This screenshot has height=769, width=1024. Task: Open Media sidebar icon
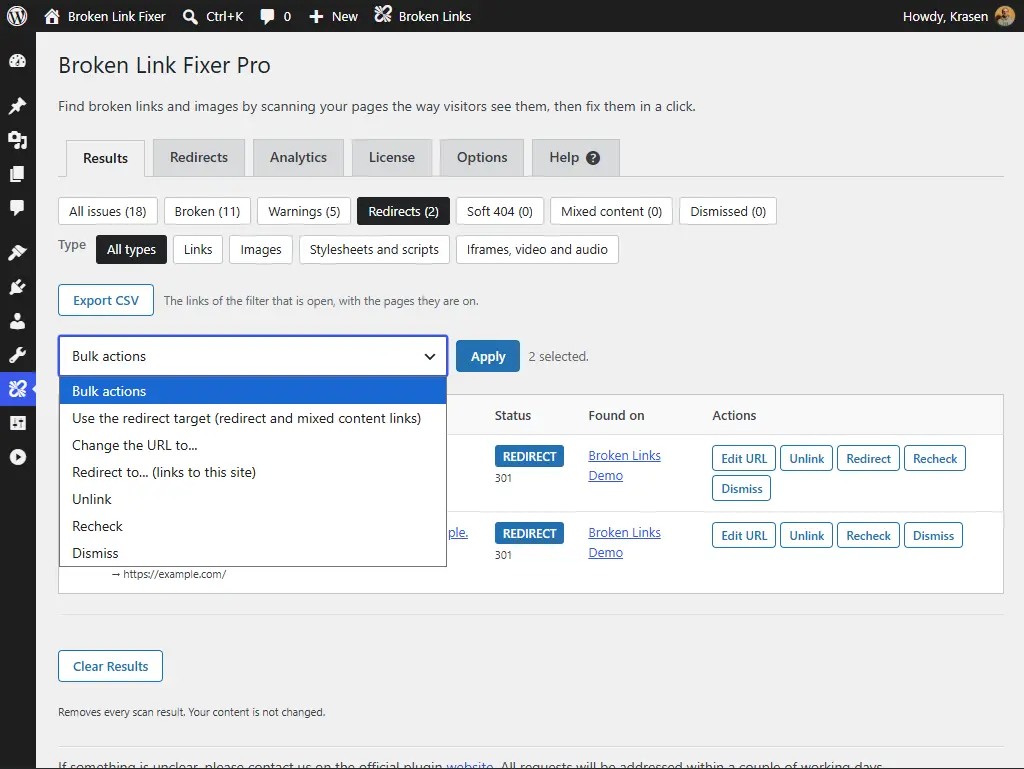pos(18,140)
